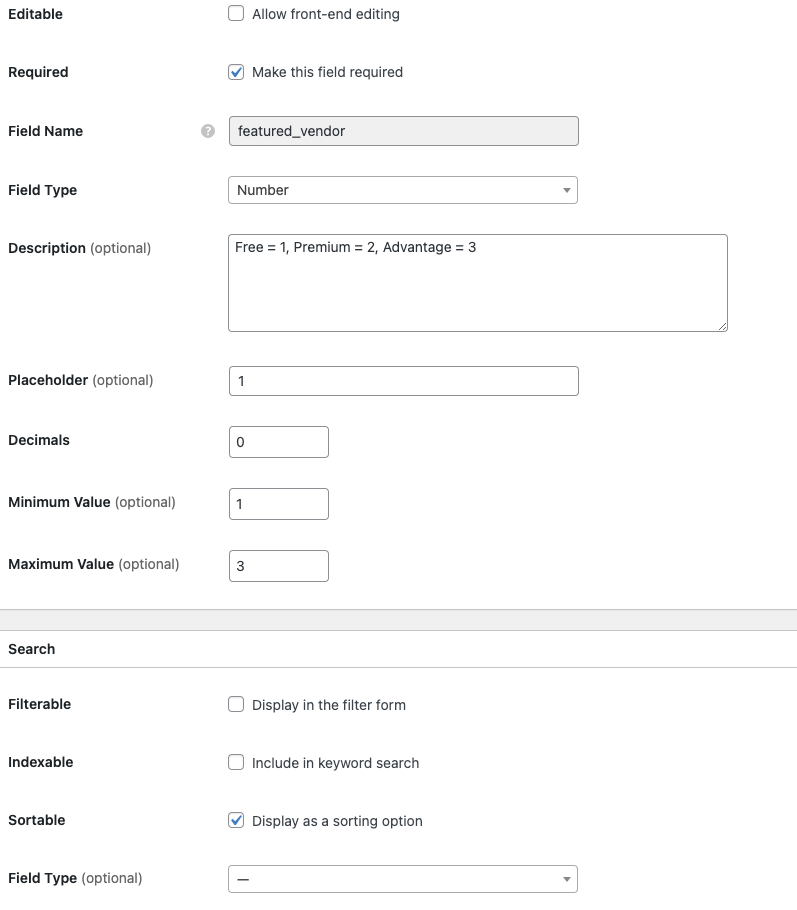This screenshot has width=797, height=910.
Task: Focus the Description text area
Action: [x=477, y=283]
